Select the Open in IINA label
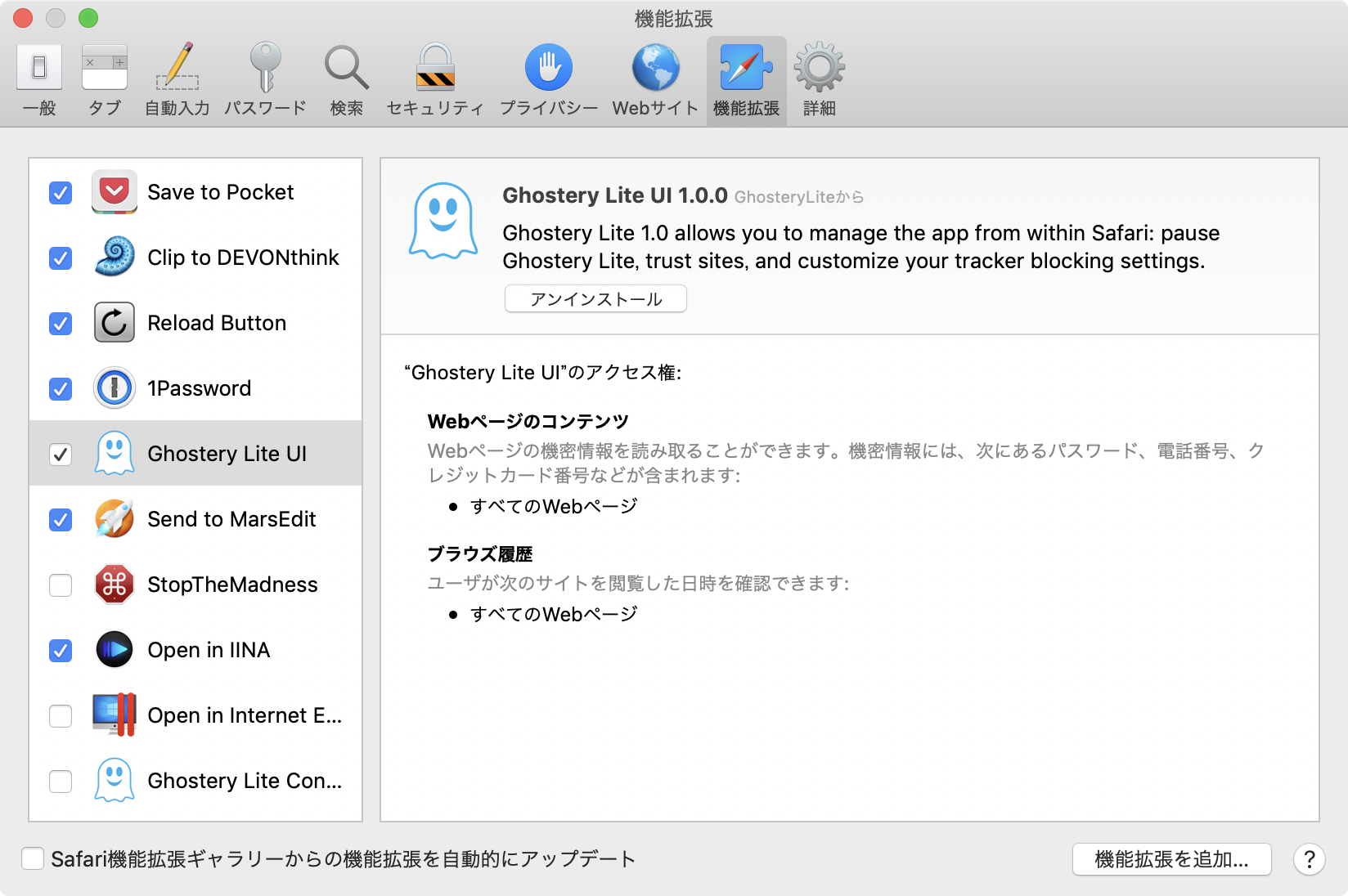Screen dimensions: 1348x896 [209, 650]
